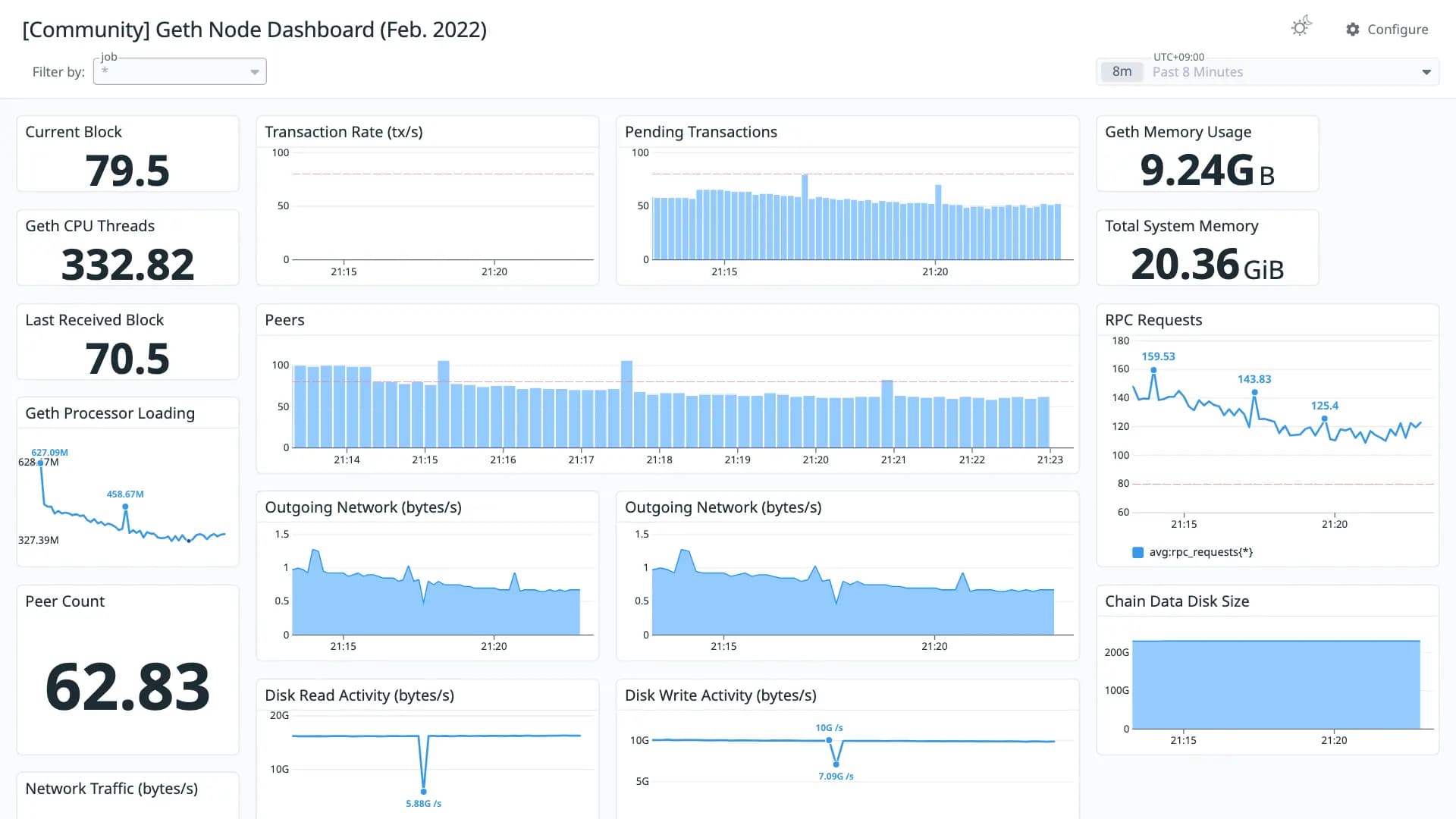Click the Transaction Rate (tx/s) widget title

point(344,132)
